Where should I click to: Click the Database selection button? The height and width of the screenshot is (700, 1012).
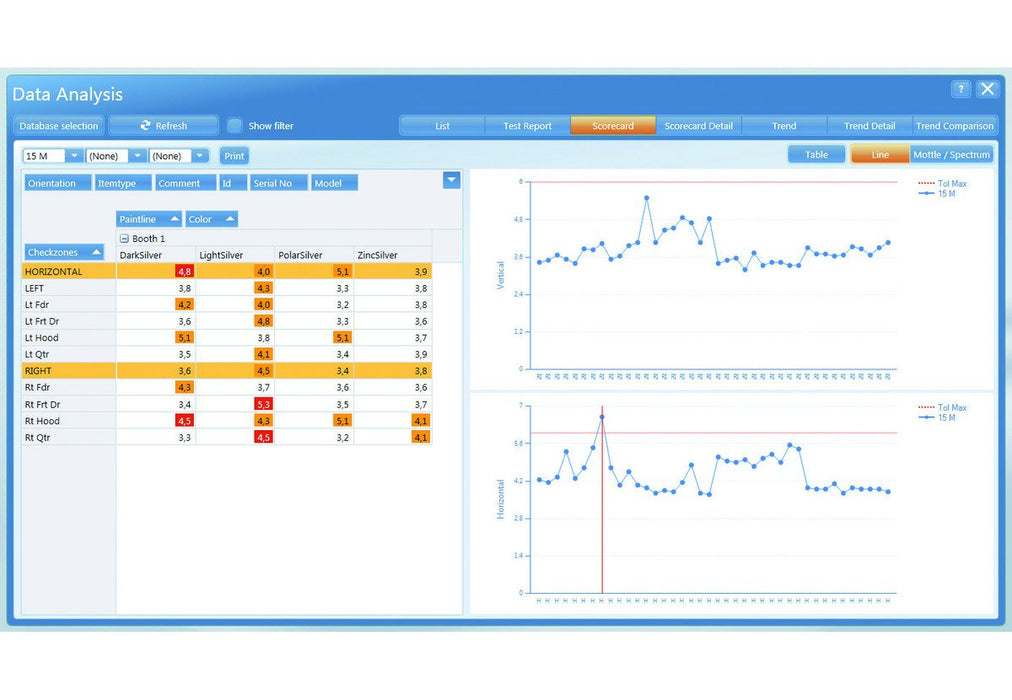pyautogui.click(x=59, y=126)
